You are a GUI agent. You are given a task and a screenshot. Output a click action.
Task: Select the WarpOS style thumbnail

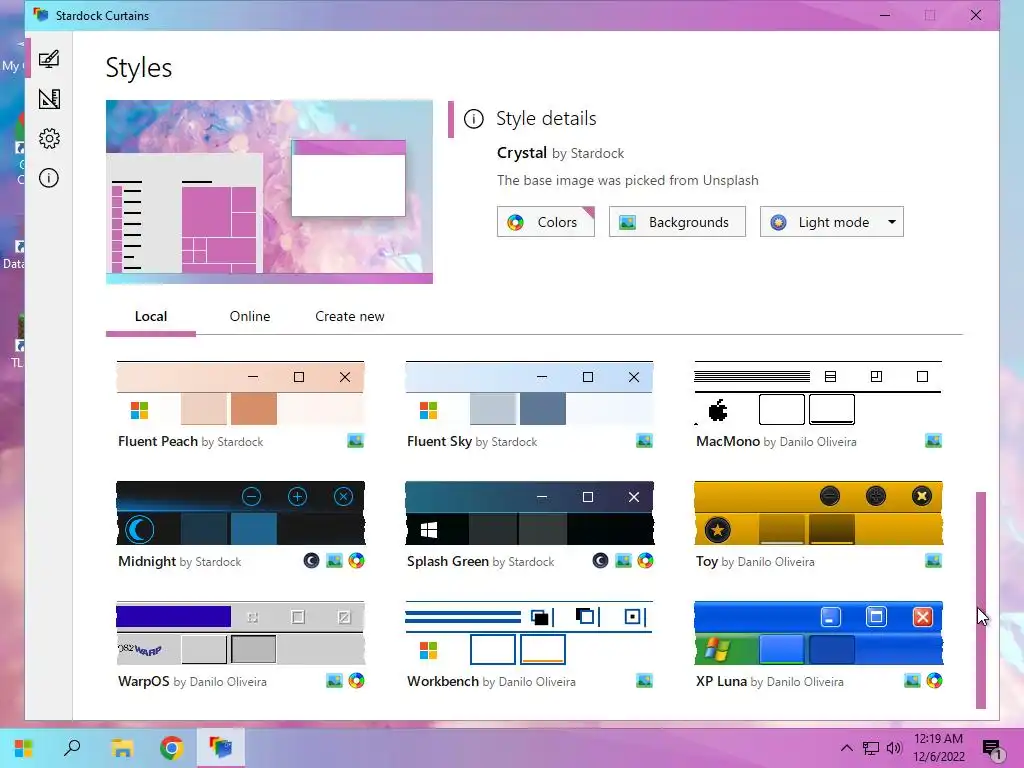point(240,633)
